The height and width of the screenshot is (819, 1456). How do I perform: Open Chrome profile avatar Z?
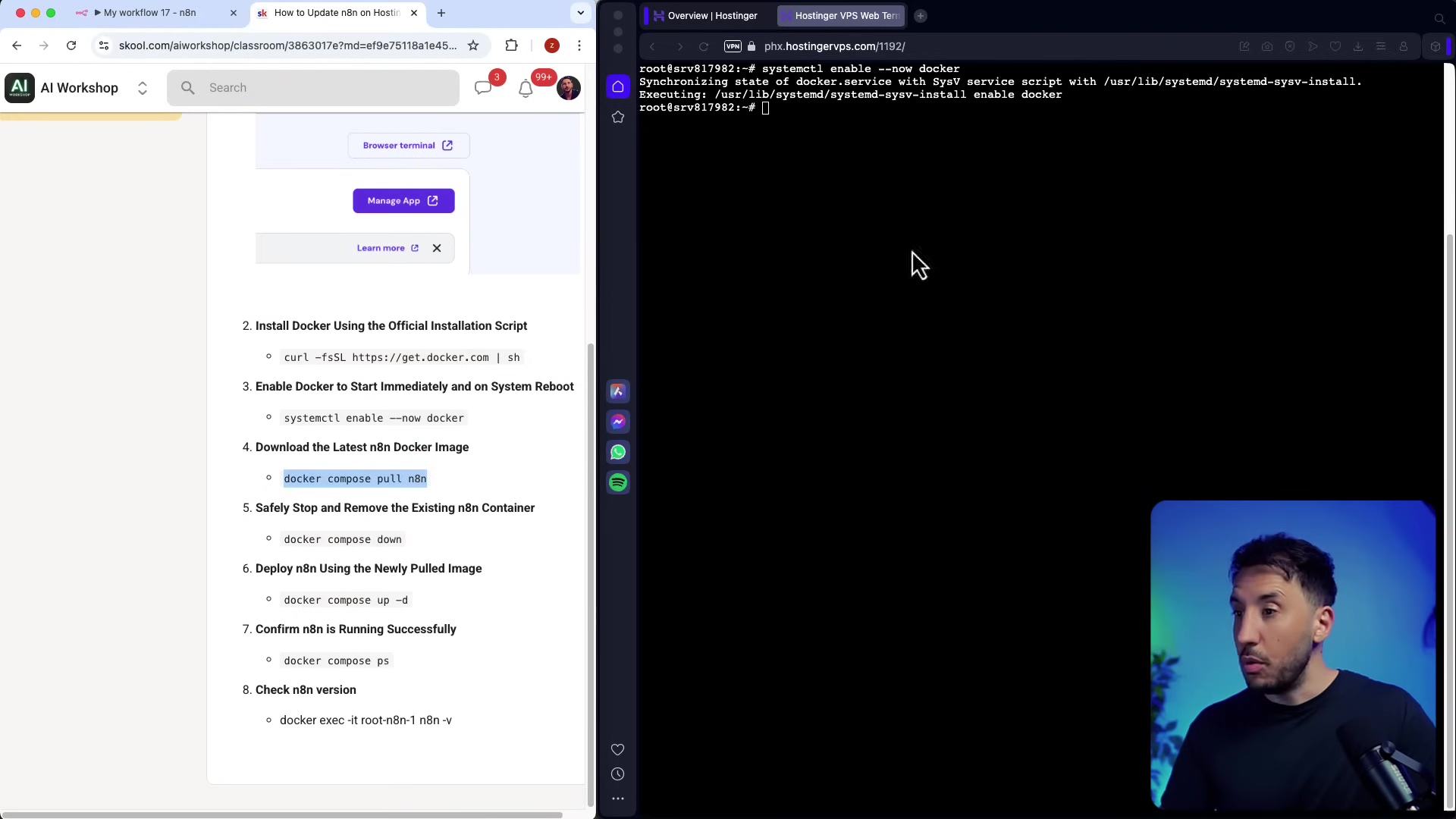pyautogui.click(x=552, y=45)
